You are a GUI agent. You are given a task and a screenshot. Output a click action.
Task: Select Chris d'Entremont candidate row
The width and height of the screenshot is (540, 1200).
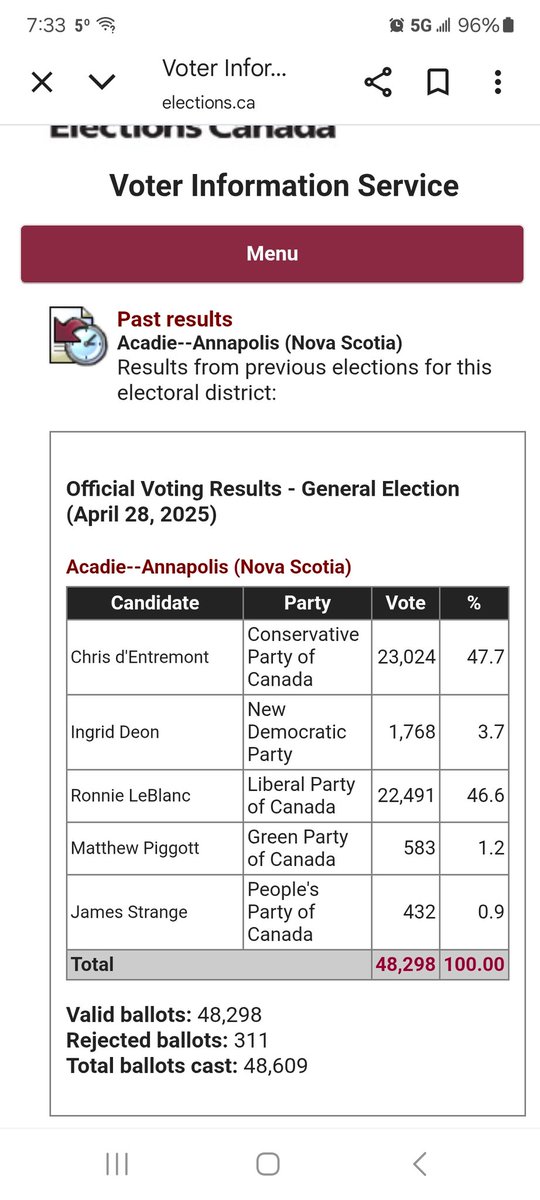pos(287,657)
